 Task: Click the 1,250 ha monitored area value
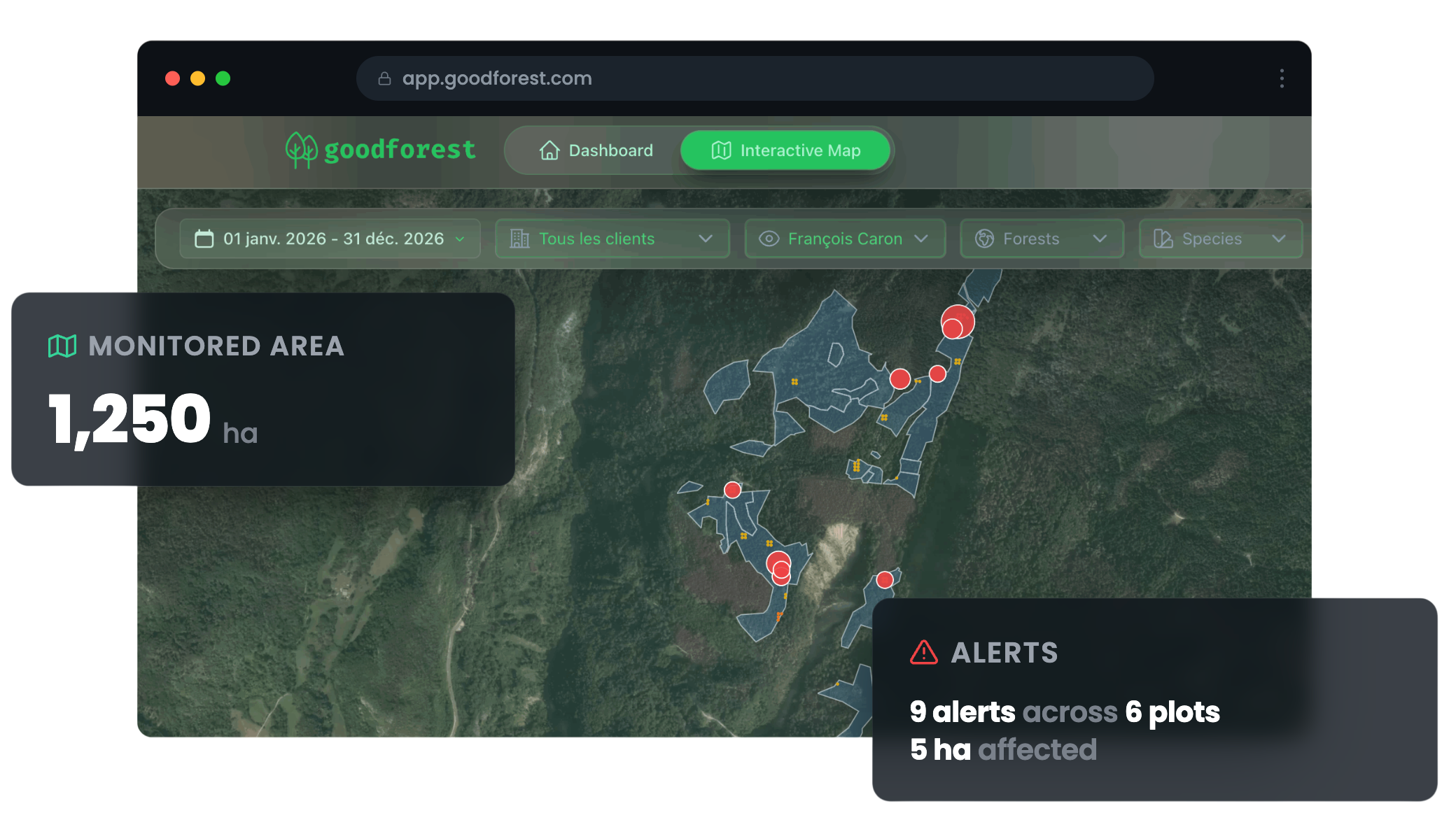[x=153, y=420]
